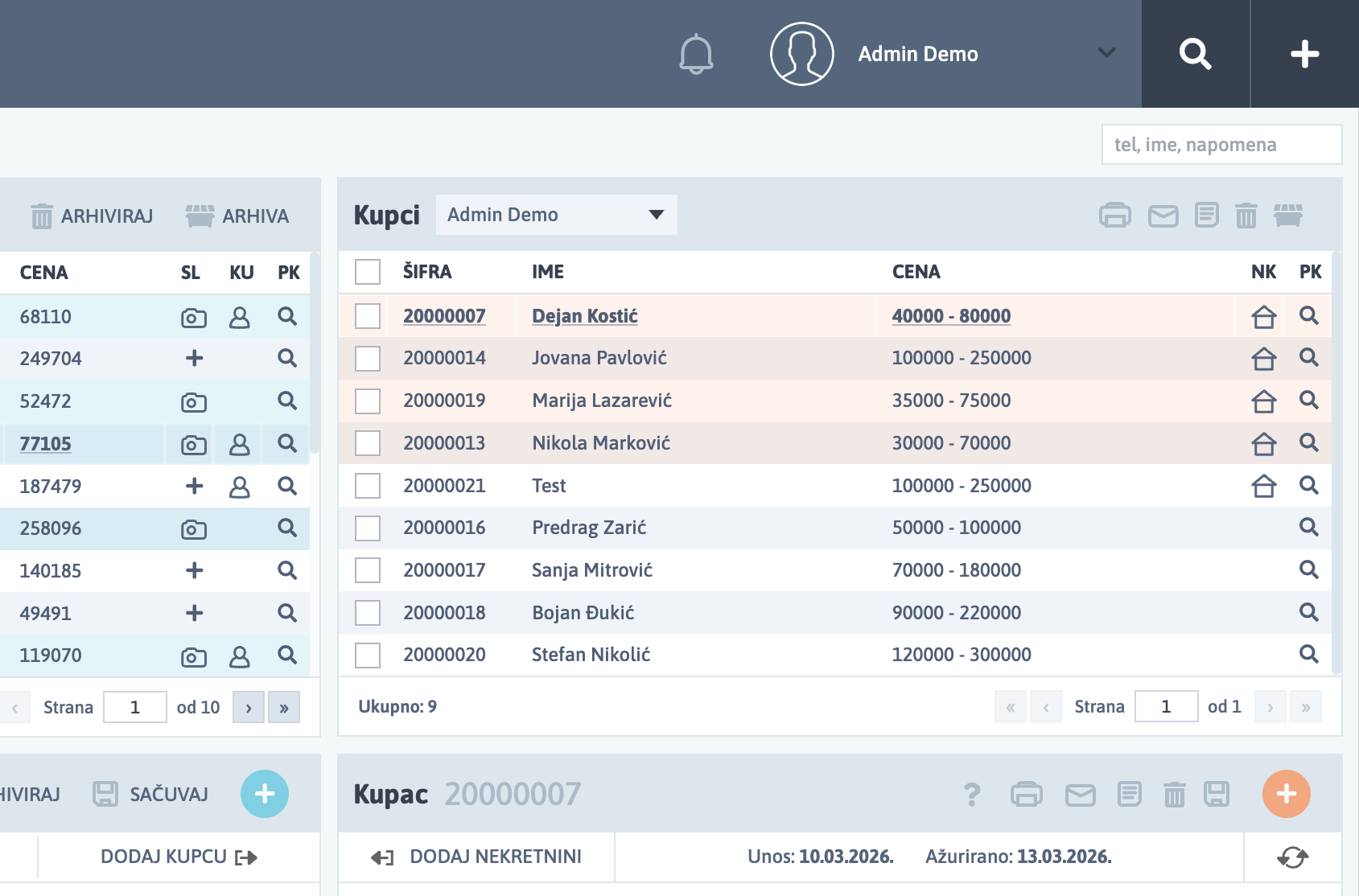Screen dimensions: 1359x896
Task: Click the house icon for Dejan Kostić
Action: coord(1264,316)
